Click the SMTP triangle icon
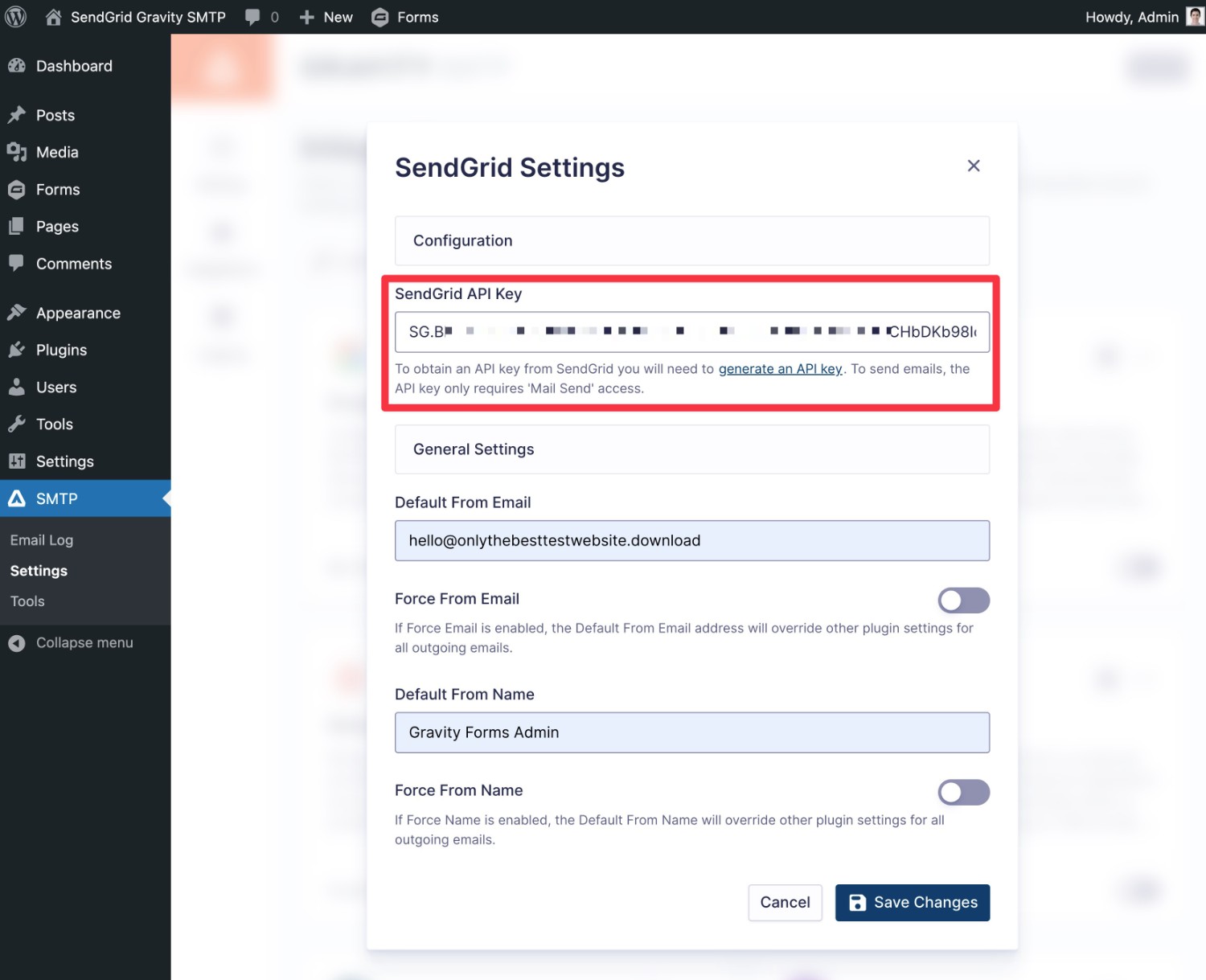This screenshot has height=980, width=1206. click(17, 498)
